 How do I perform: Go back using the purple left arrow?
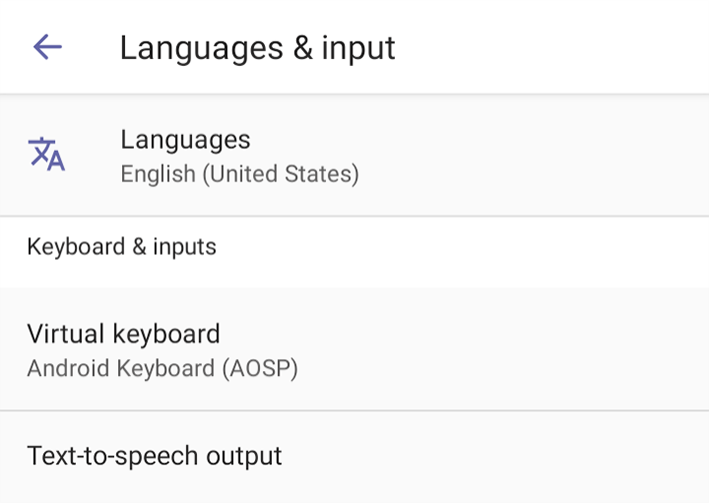47,47
